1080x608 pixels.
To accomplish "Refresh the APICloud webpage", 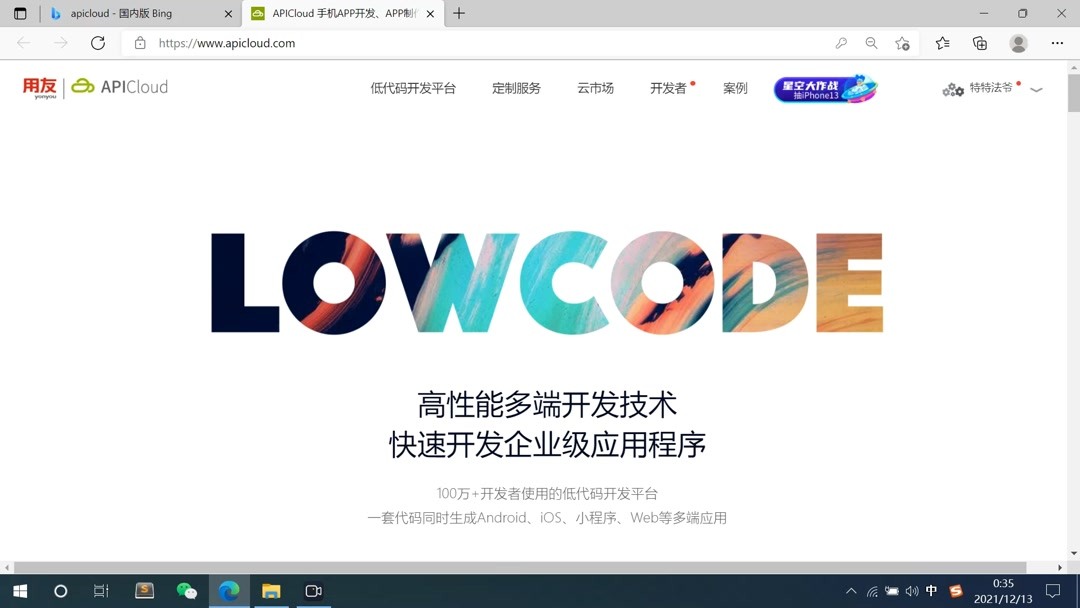I will tap(97, 43).
